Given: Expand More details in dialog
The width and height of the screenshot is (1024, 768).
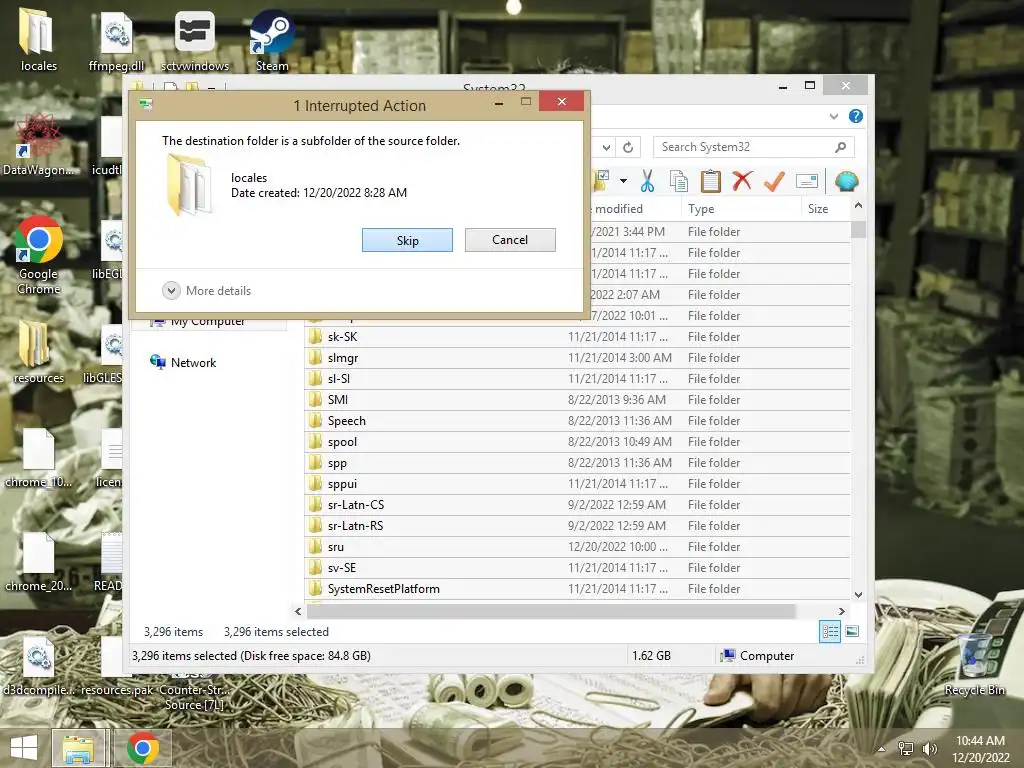Looking at the screenshot, I should pos(206,291).
